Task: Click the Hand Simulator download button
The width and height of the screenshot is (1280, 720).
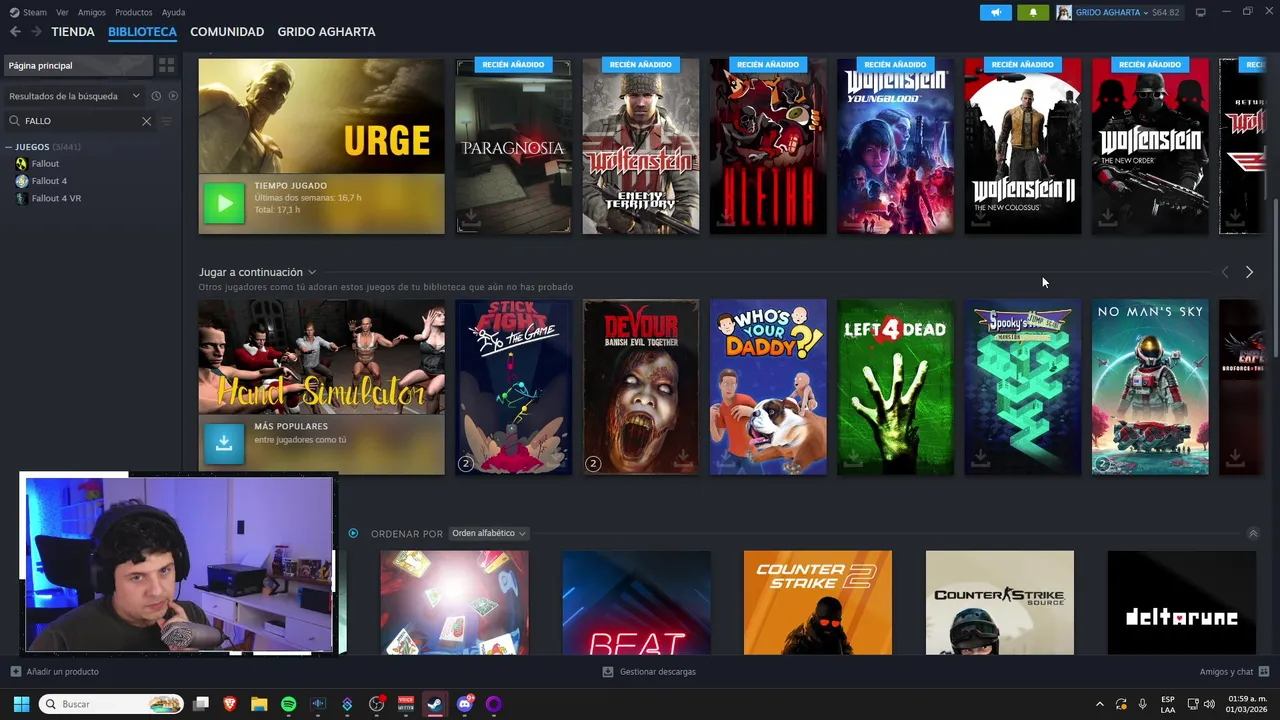Action: point(224,444)
